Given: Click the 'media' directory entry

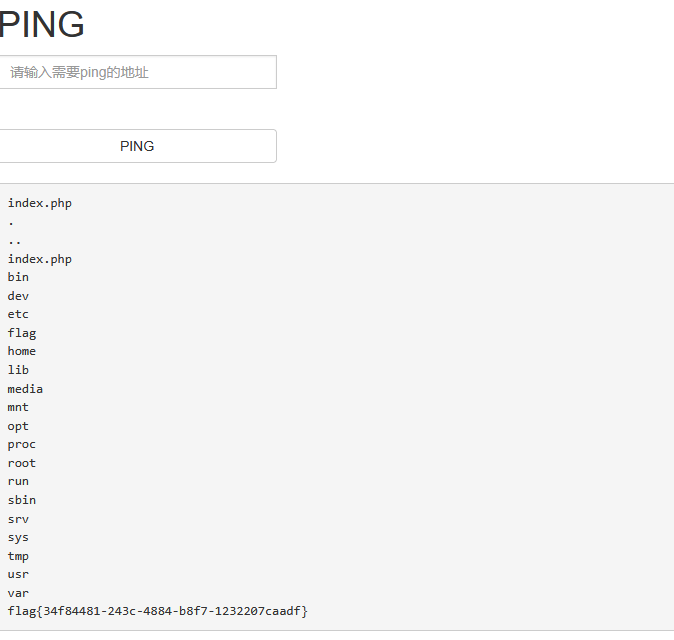Looking at the screenshot, I should click(26, 389).
